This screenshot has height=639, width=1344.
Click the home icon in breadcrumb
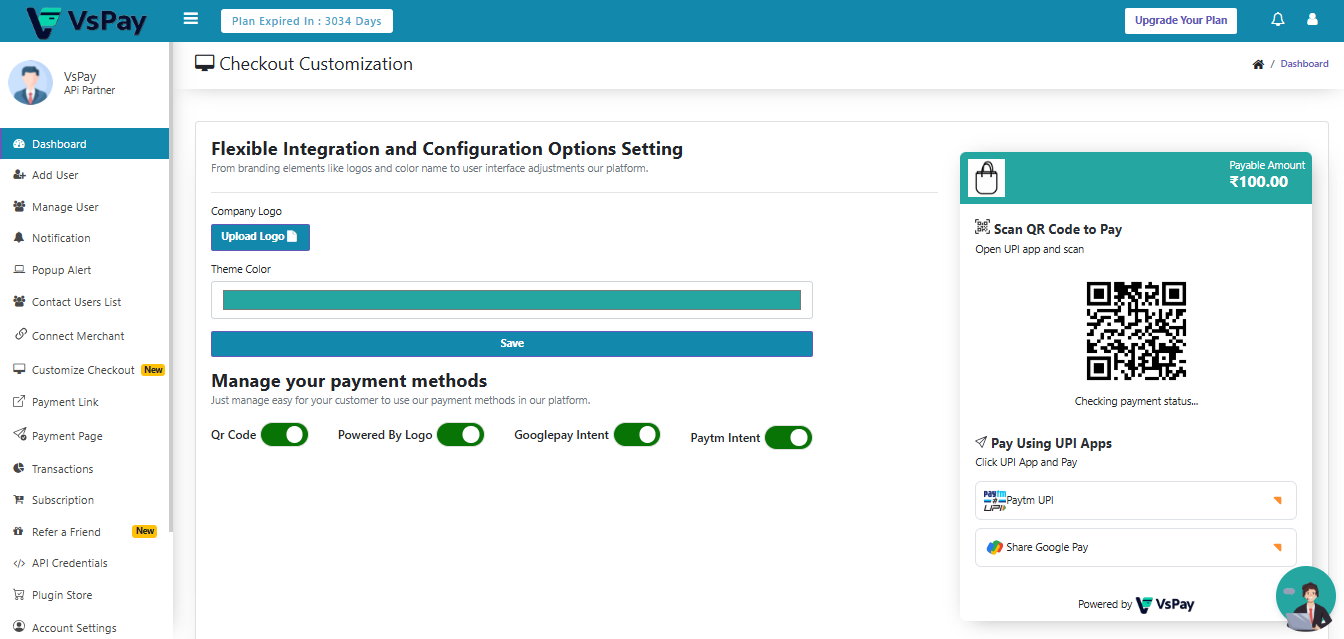1258,64
